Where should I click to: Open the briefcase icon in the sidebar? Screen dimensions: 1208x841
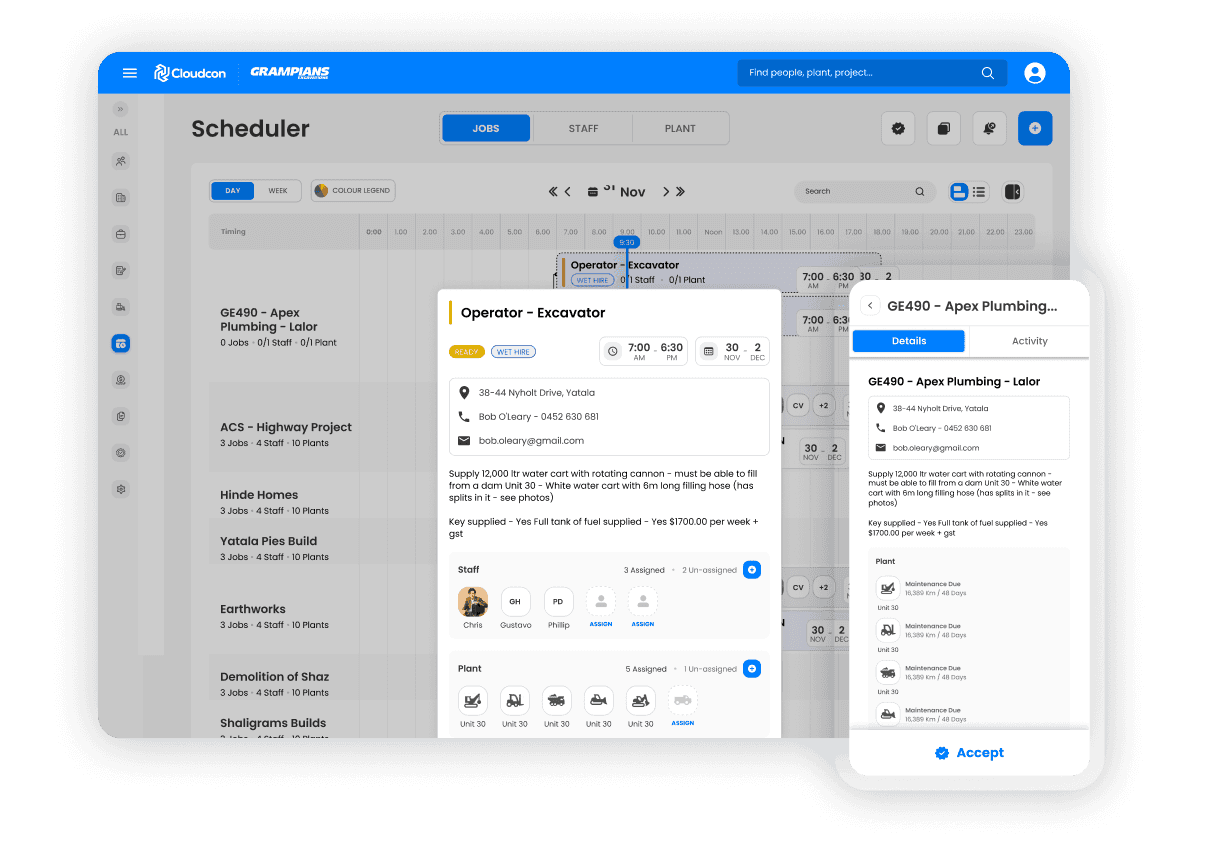tap(121, 234)
